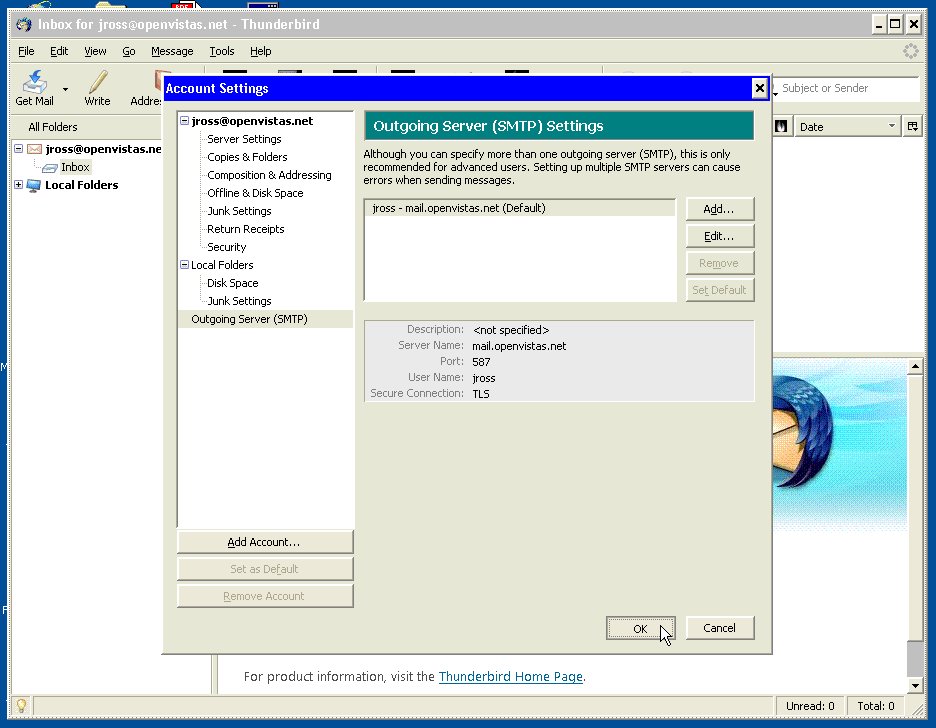The width and height of the screenshot is (936, 728).
Task: Click the Add... SMTP server button
Action: click(x=719, y=209)
